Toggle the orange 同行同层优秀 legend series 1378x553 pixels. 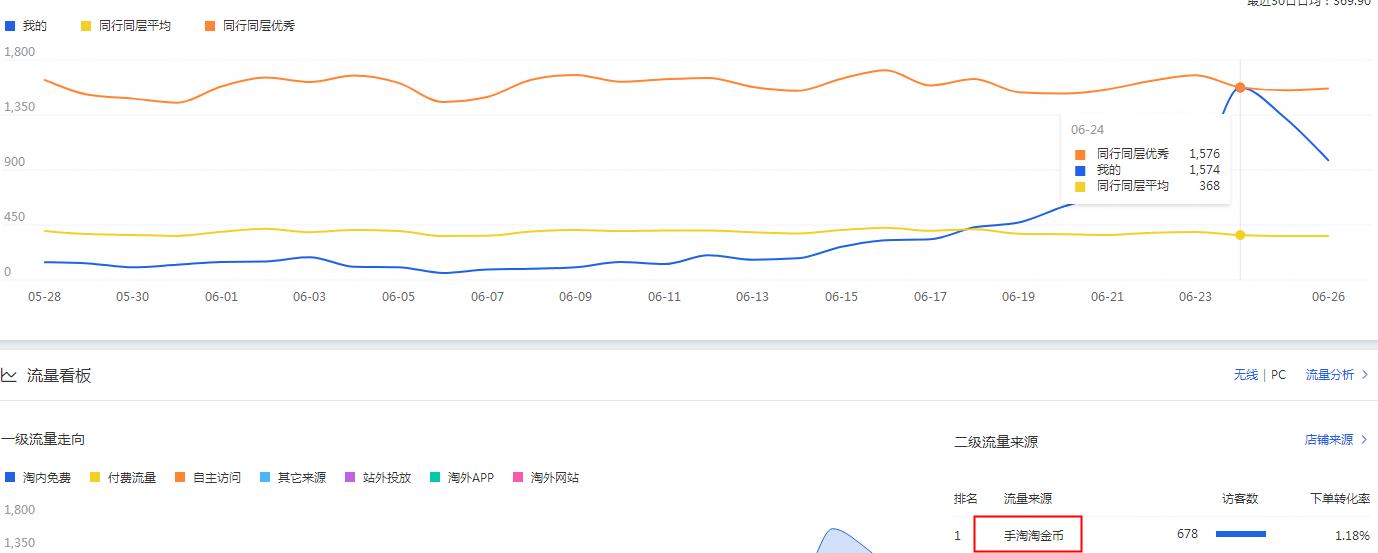[x=250, y=26]
